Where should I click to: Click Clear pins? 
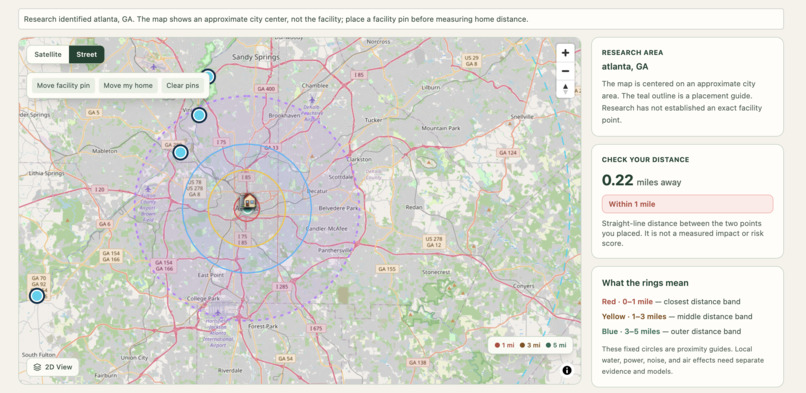tap(182, 86)
